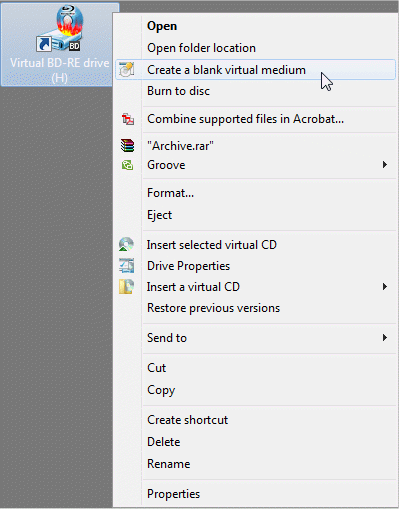Click the green Groove icon
399x509 pixels.
pos(127,165)
